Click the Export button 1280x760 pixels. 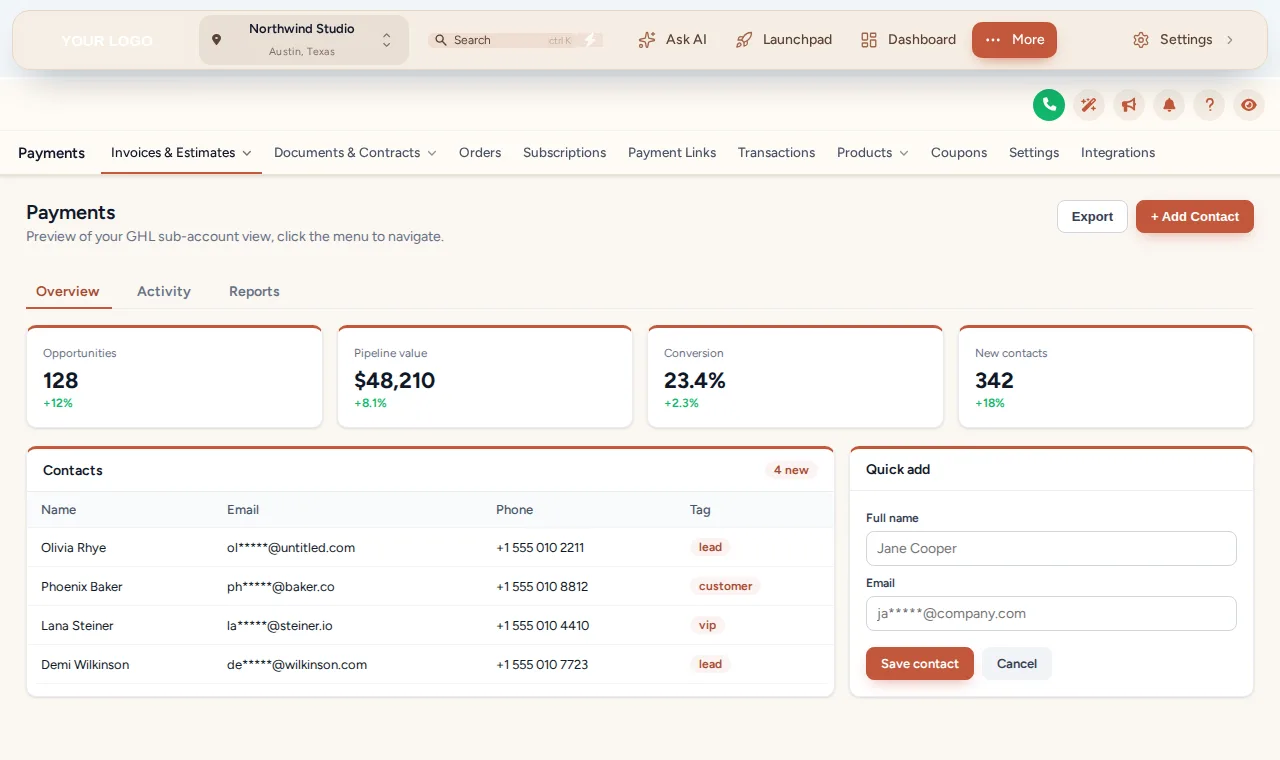tap(1092, 217)
